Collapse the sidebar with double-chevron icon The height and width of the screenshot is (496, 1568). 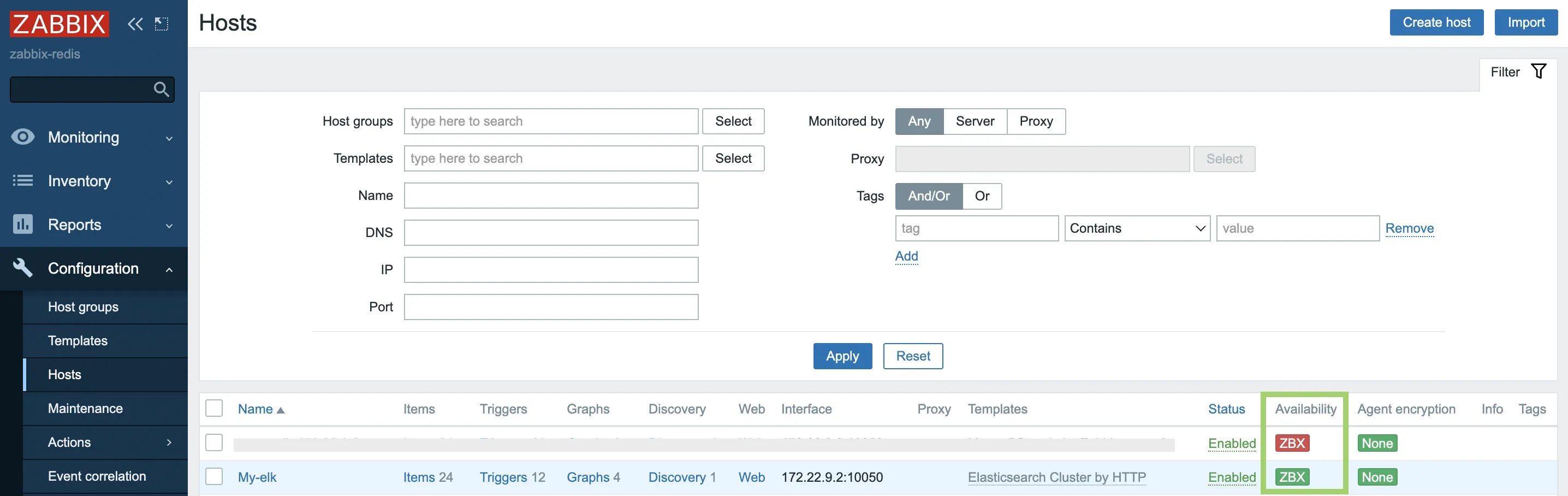[x=134, y=24]
